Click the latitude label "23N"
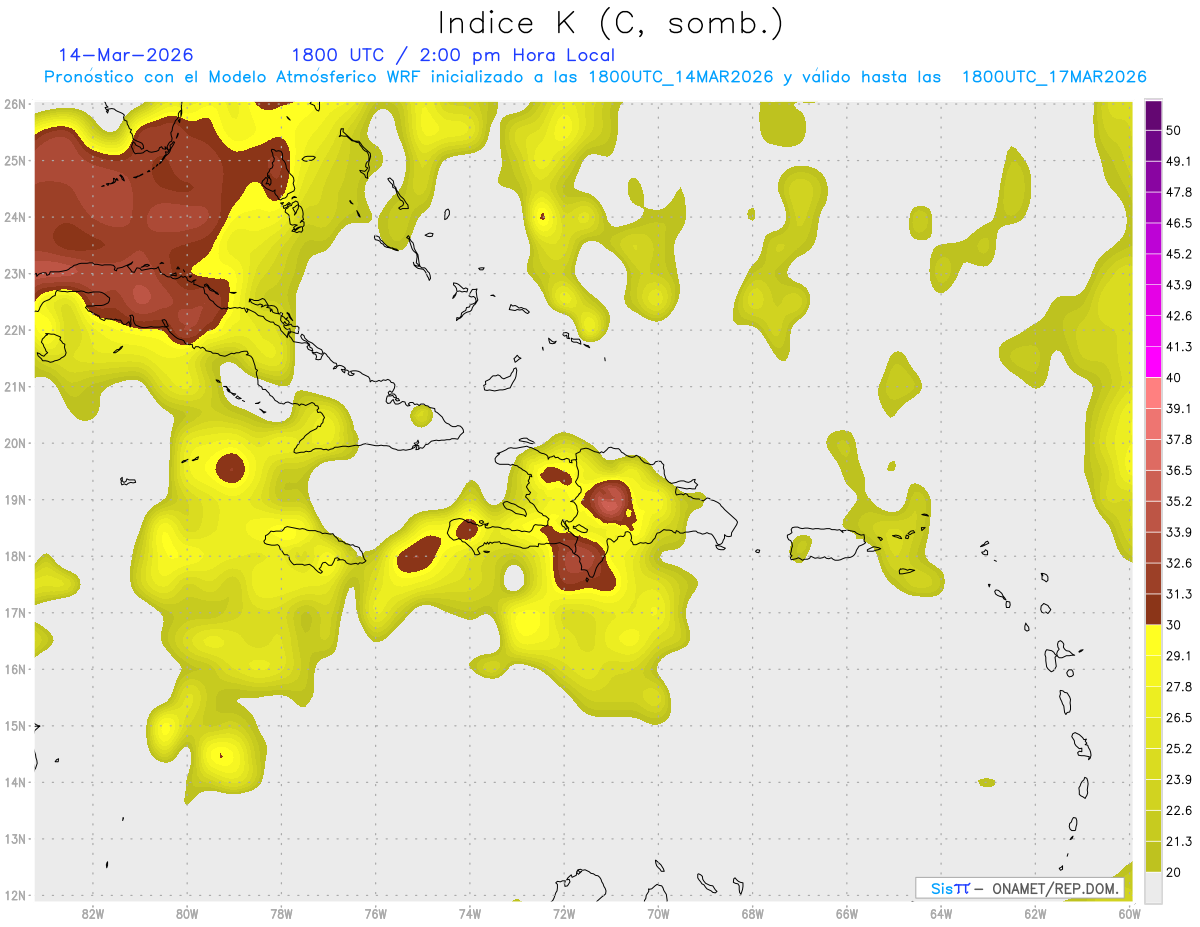Image resolution: width=1200 pixels, height=927 pixels. coord(14,273)
